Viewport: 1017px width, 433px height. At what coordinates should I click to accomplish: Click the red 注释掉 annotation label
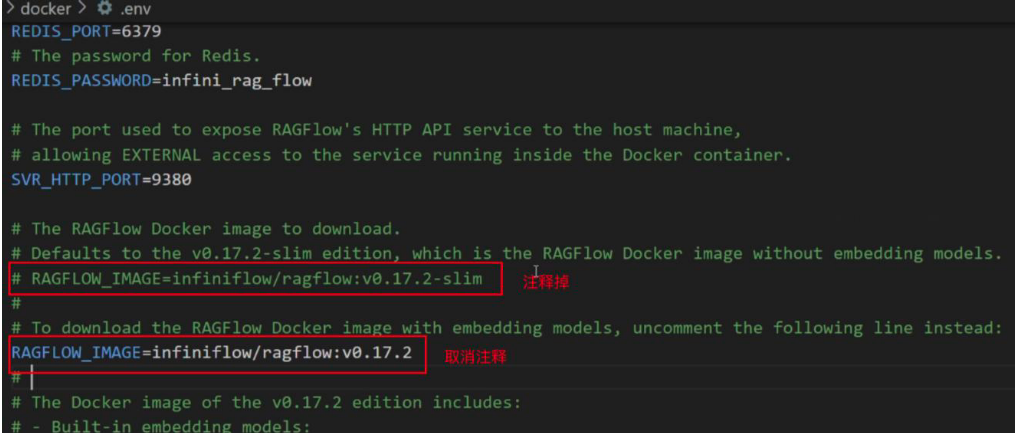(547, 283)
